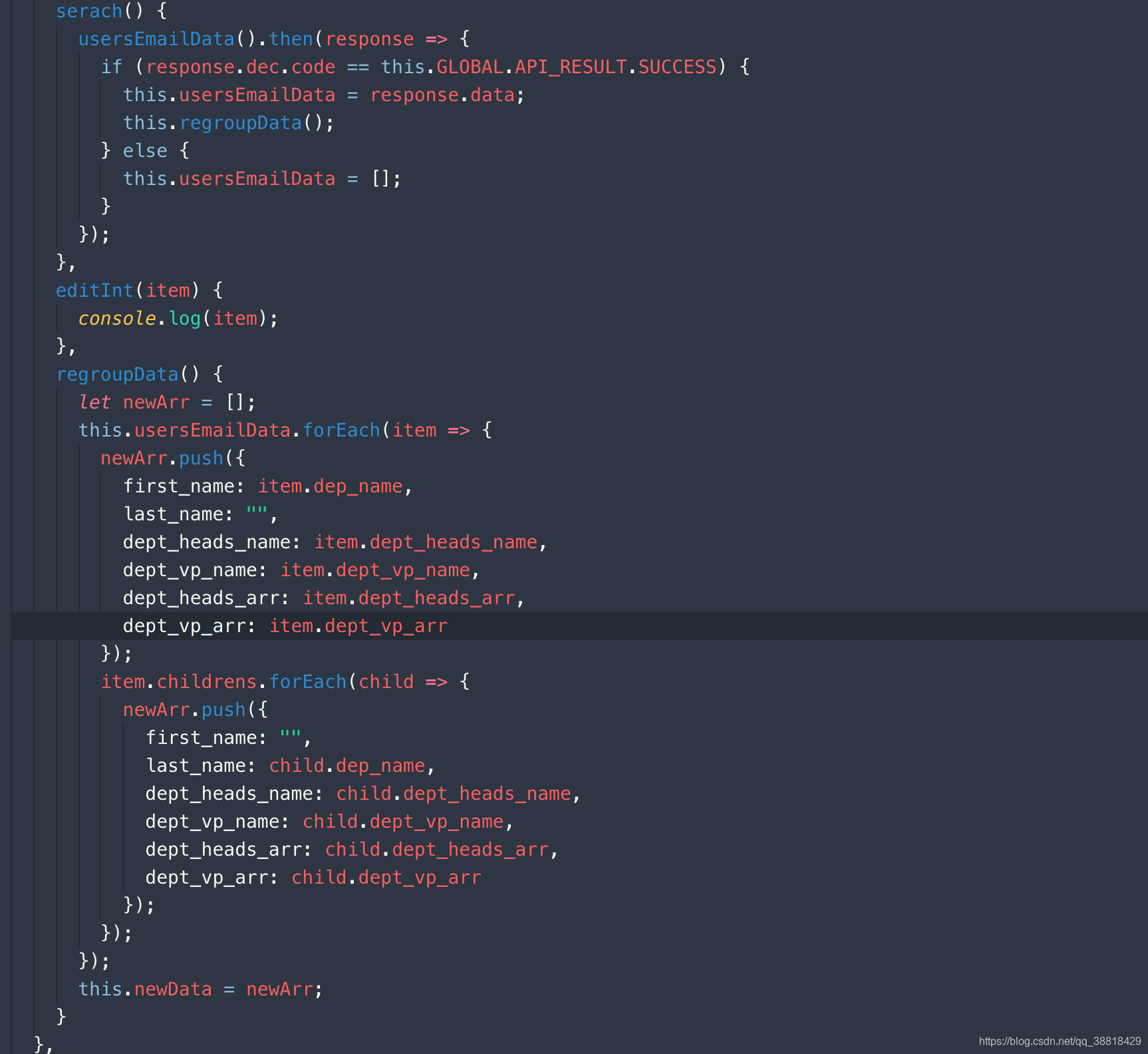Viewport: 1148px width, 1054px height.
Task: Click the blog.csdn.net URL watermark link
Action: pyautogui.click(x=1060, y=1041)
